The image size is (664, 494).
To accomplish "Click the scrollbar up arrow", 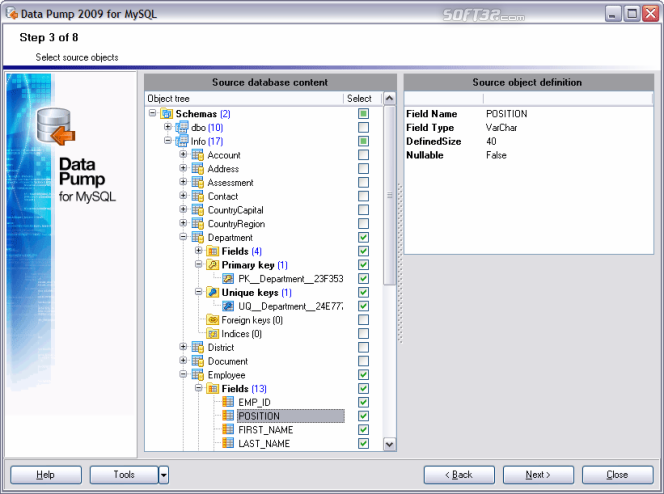I will pyautogui.click(x=390, y=99).
